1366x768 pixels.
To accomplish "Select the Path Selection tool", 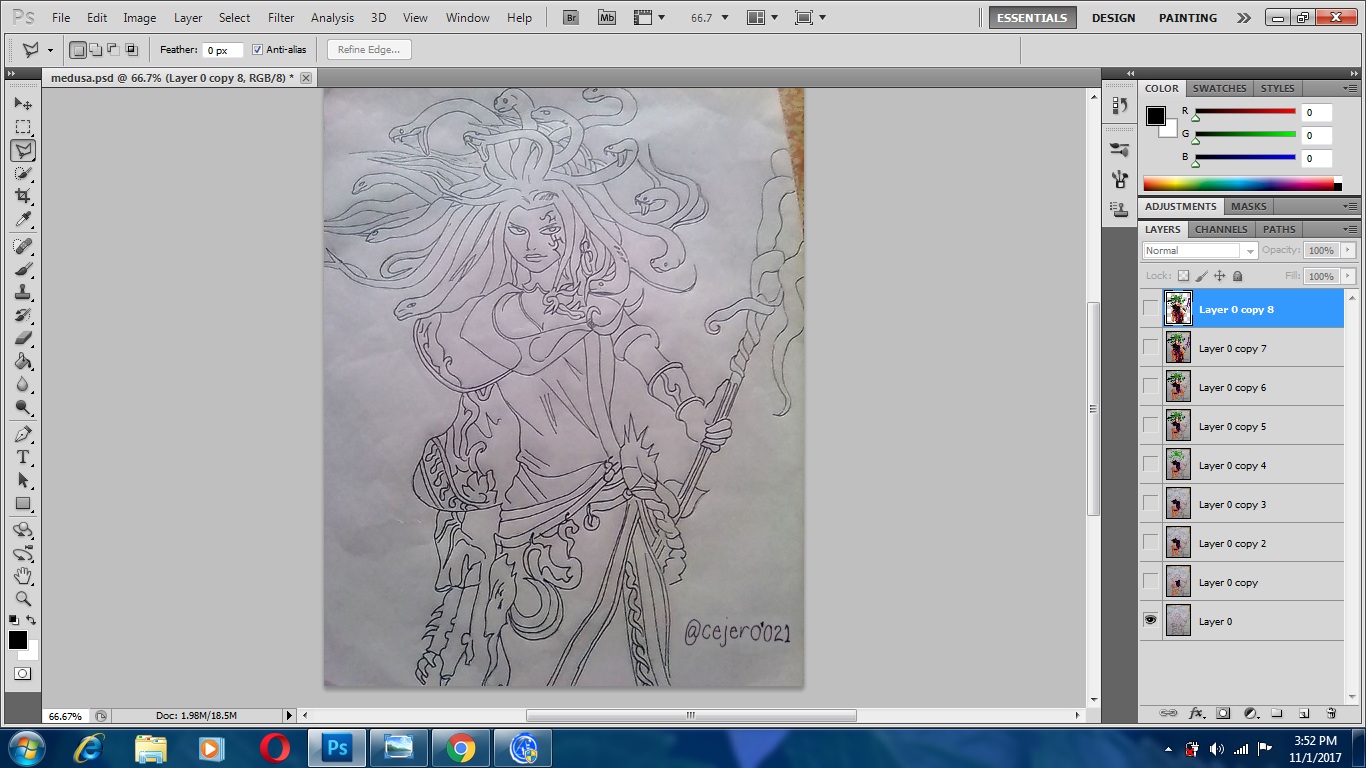I will pos(23,480).
